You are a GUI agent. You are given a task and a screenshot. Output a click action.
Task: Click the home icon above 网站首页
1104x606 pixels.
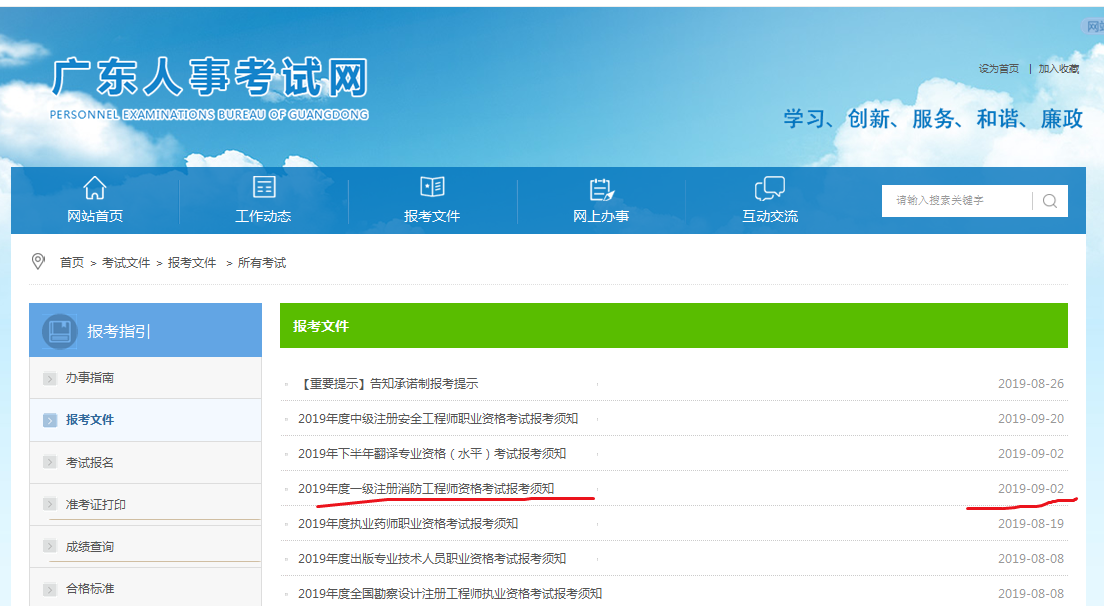(94, 186)
